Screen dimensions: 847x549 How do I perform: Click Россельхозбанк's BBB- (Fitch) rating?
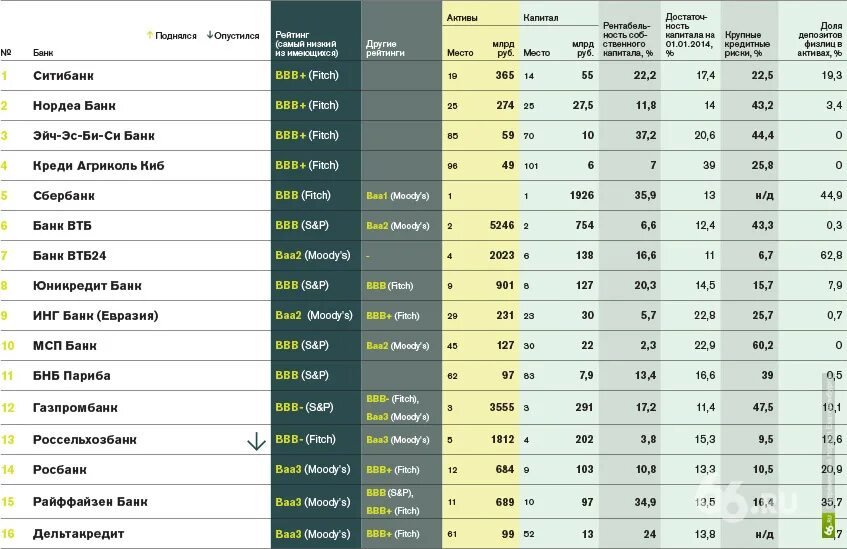pos(305,439)
